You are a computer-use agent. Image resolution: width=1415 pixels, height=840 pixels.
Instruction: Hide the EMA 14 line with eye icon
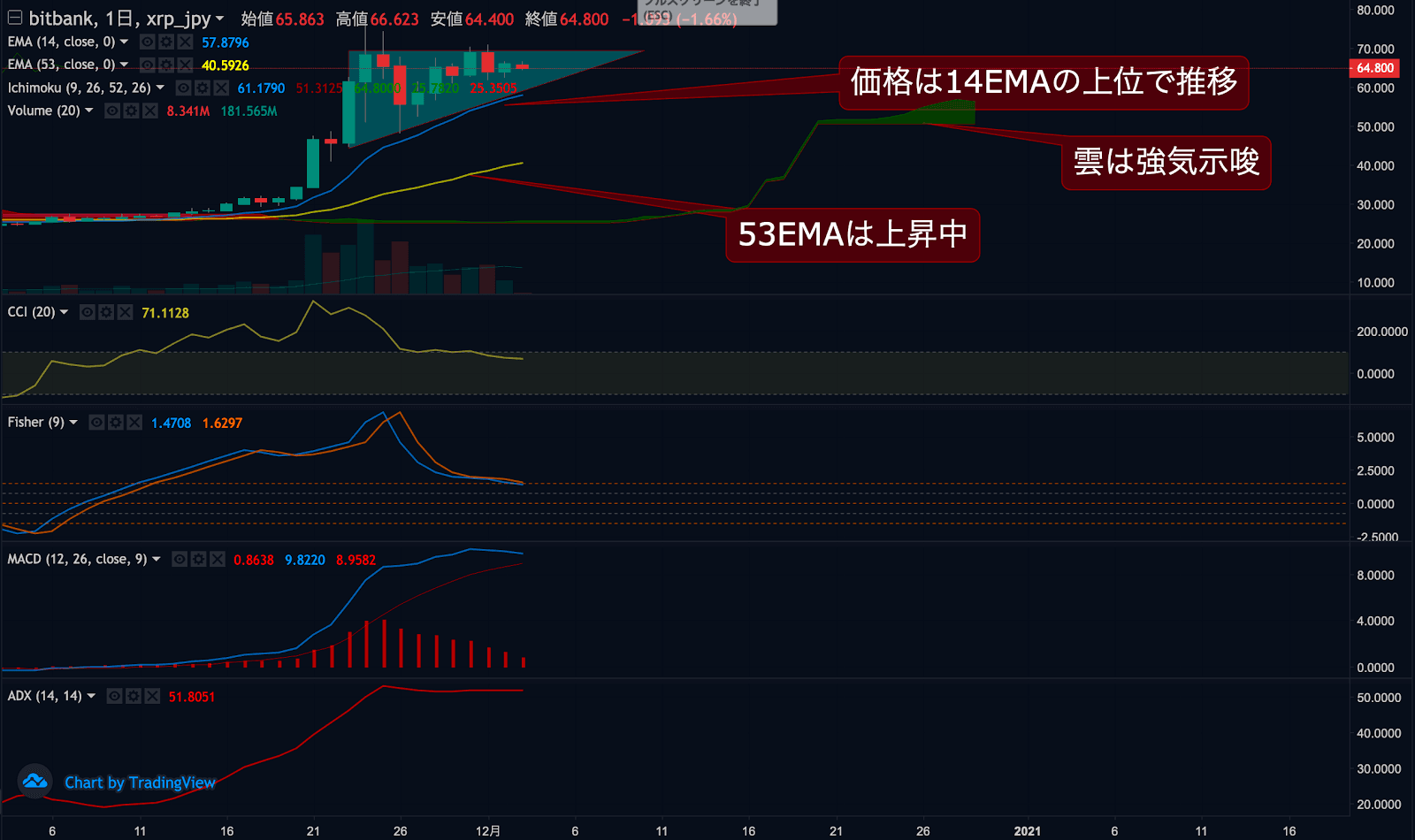click(148, 42)
